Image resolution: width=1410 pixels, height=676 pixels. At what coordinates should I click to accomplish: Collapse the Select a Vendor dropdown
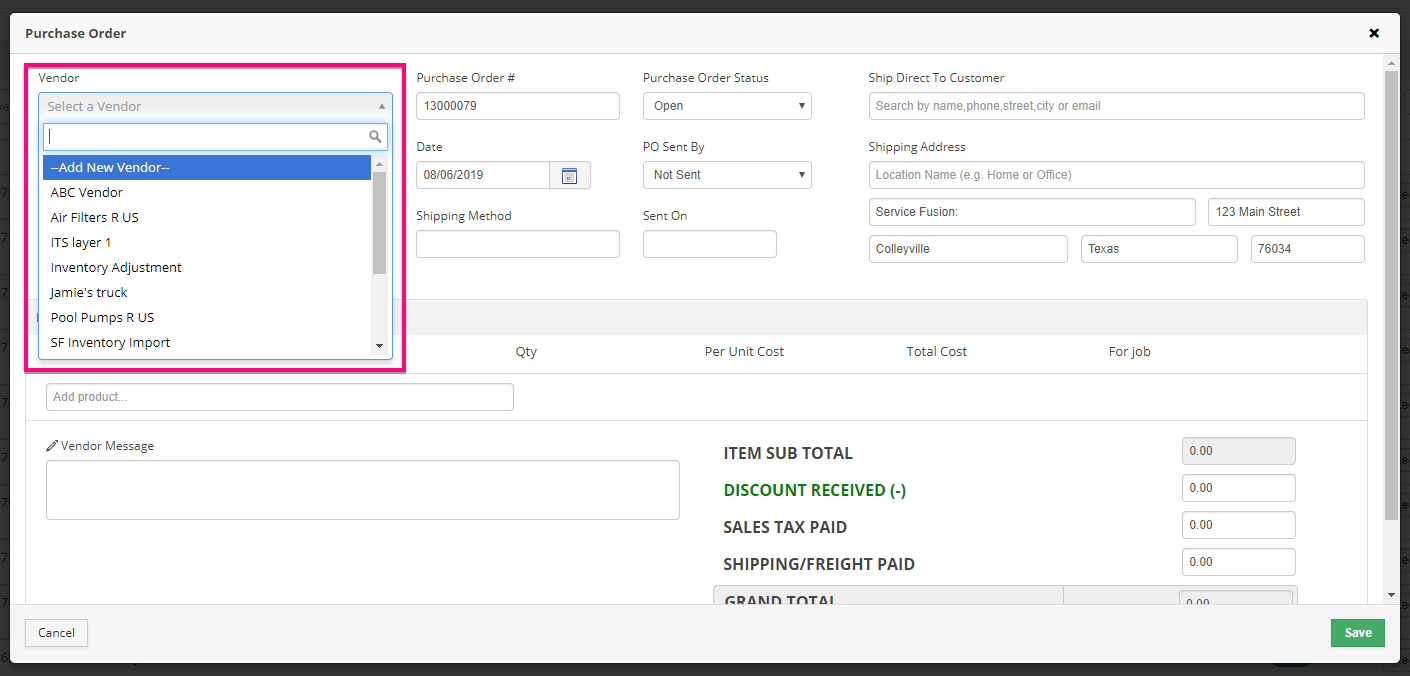[x=215, y=106]
